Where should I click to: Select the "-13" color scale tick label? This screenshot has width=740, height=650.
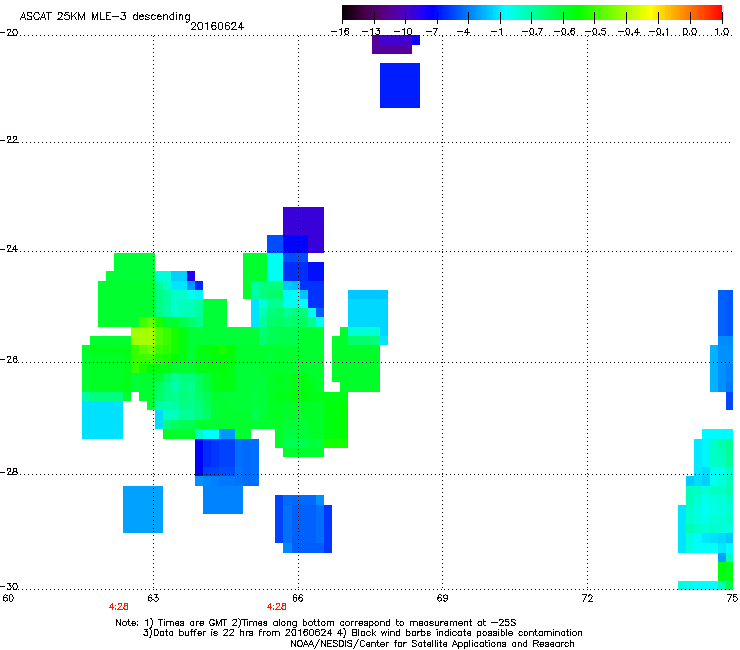(x=371, y=32)
